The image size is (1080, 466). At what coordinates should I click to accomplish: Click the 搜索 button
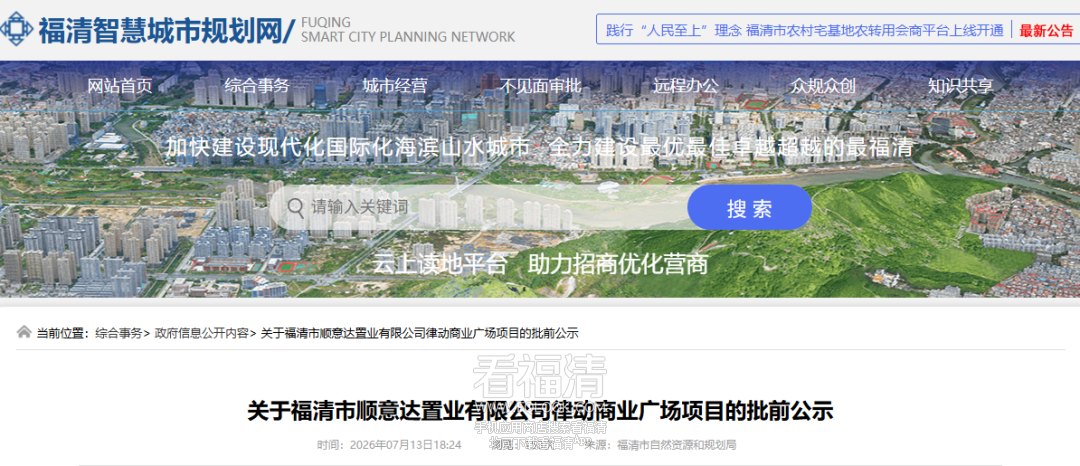coord(749,207)
